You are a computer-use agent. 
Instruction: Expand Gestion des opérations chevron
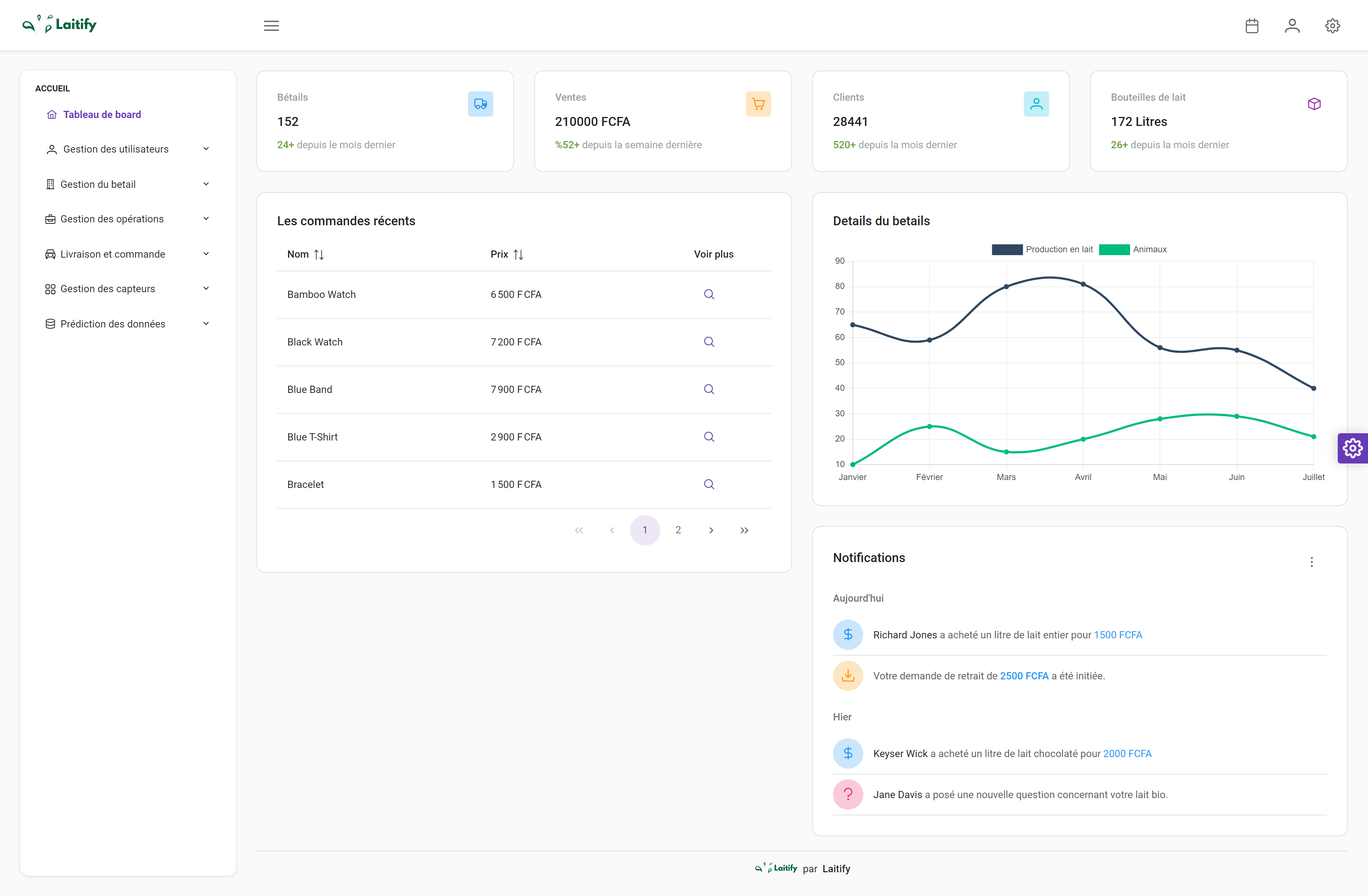(206, 218)
